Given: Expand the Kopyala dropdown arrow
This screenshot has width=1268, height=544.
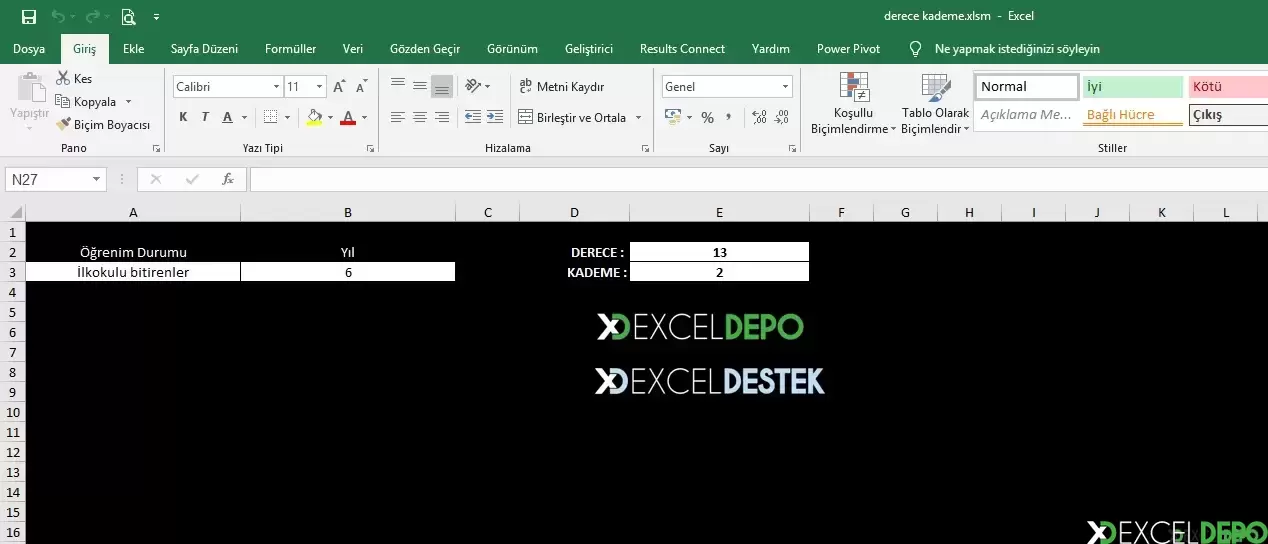Looking at the screenshot, I should 127,102.
